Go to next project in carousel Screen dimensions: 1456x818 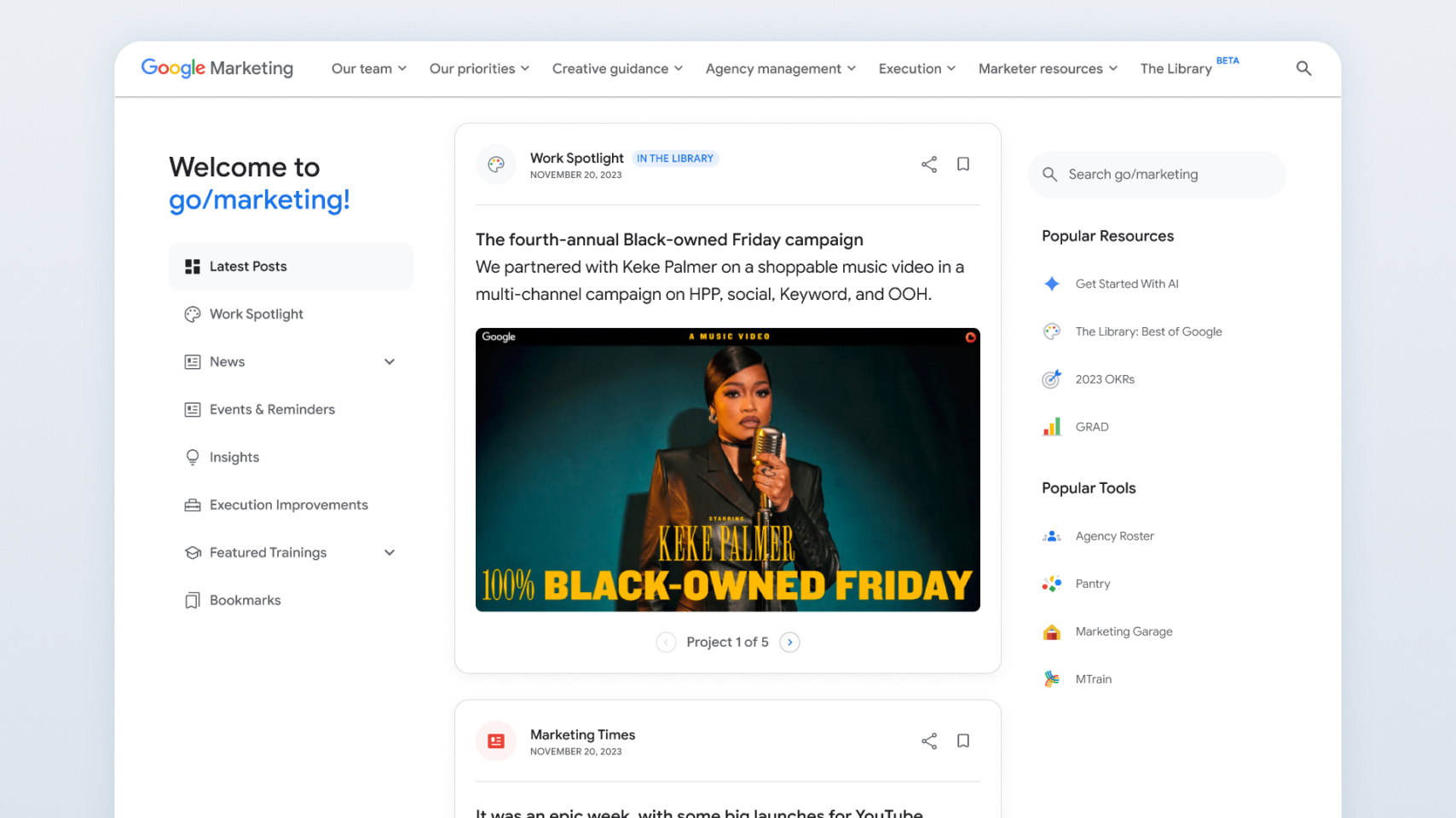790,642
